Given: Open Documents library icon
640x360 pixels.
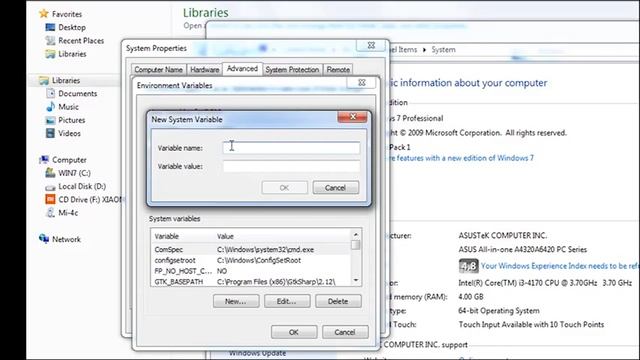Looking at the screenshot, I should [50, 93].
